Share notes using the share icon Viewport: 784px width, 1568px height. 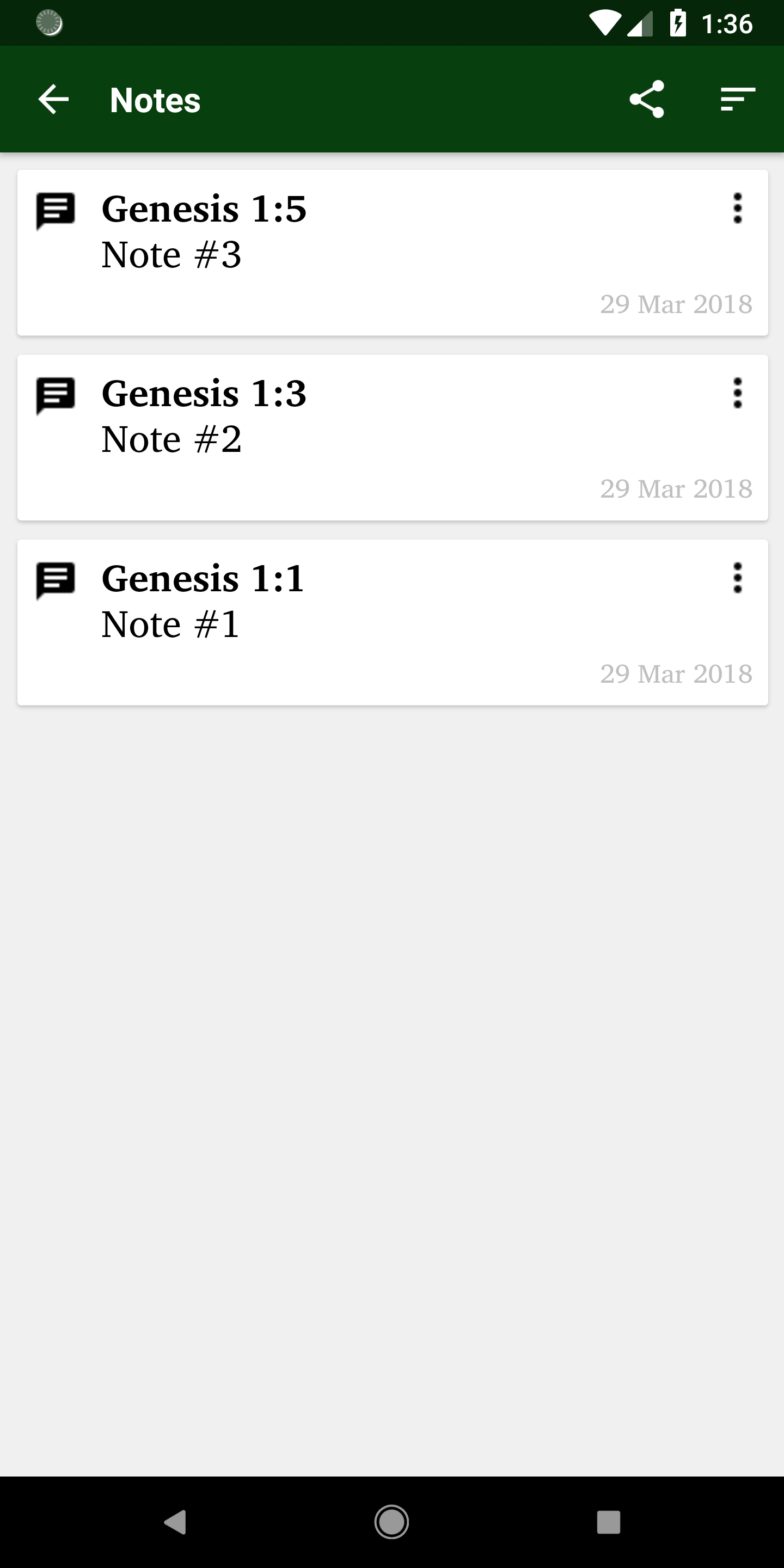[646, 99]
